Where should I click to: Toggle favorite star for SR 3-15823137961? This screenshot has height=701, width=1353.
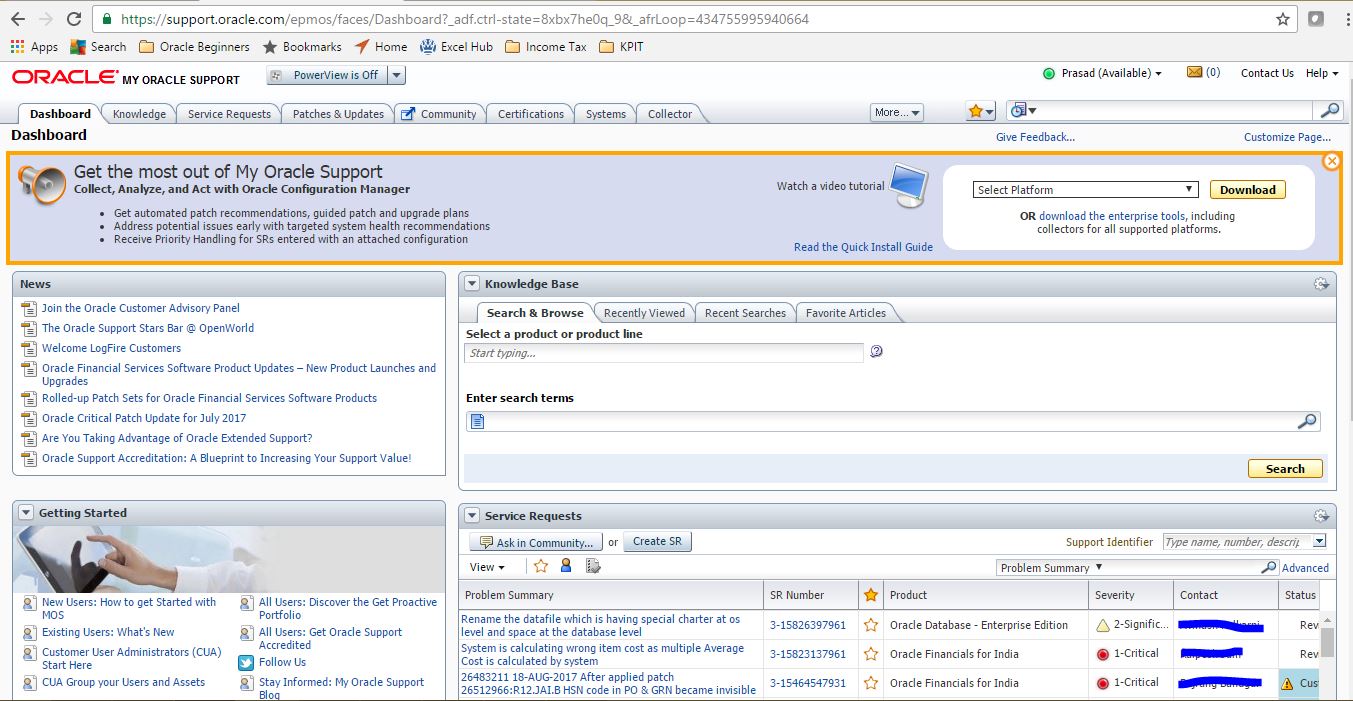pyautogui.click(x=871, y=654)
